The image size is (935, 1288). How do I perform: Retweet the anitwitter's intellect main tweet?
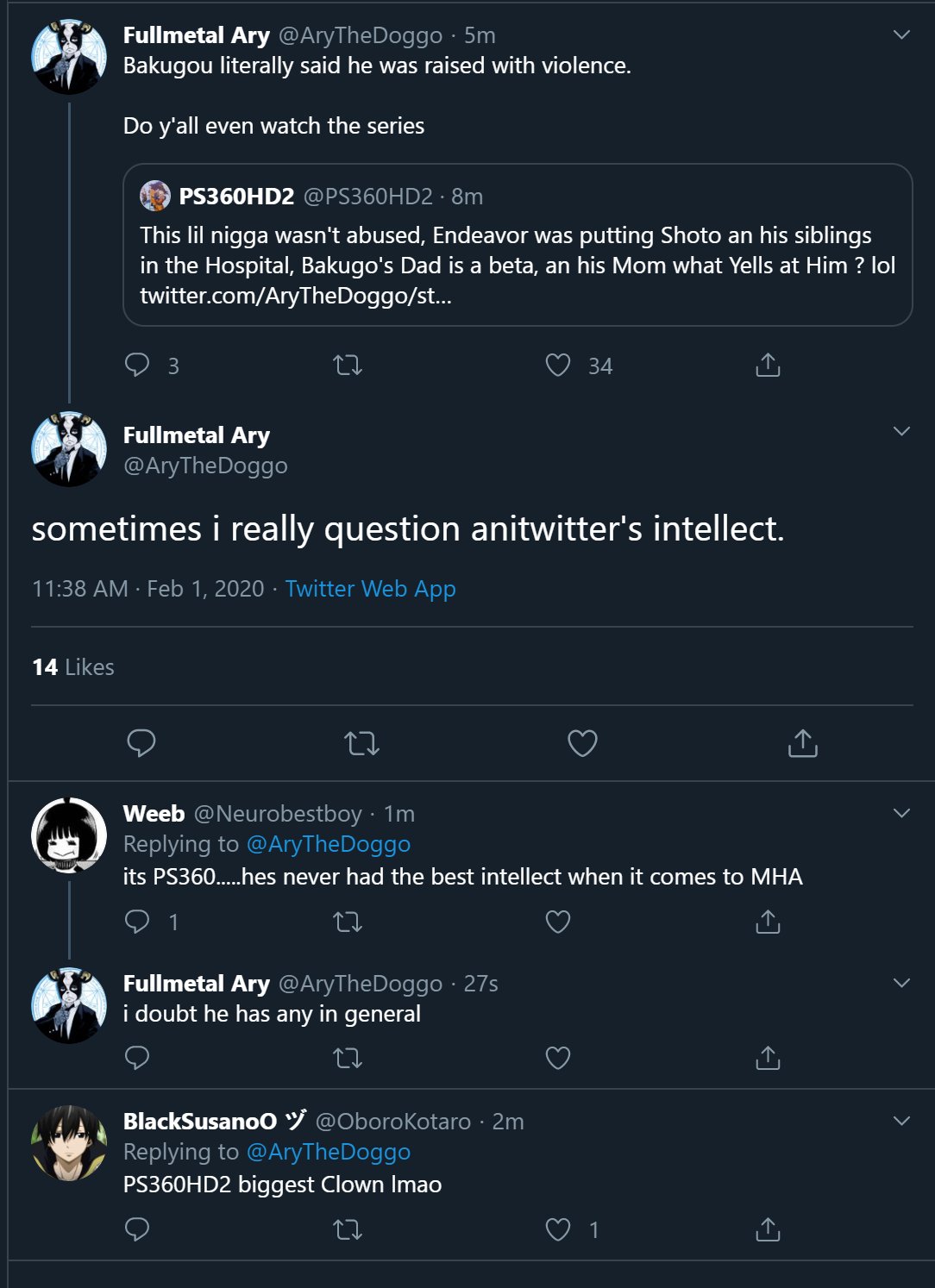[x=361, y=742]
